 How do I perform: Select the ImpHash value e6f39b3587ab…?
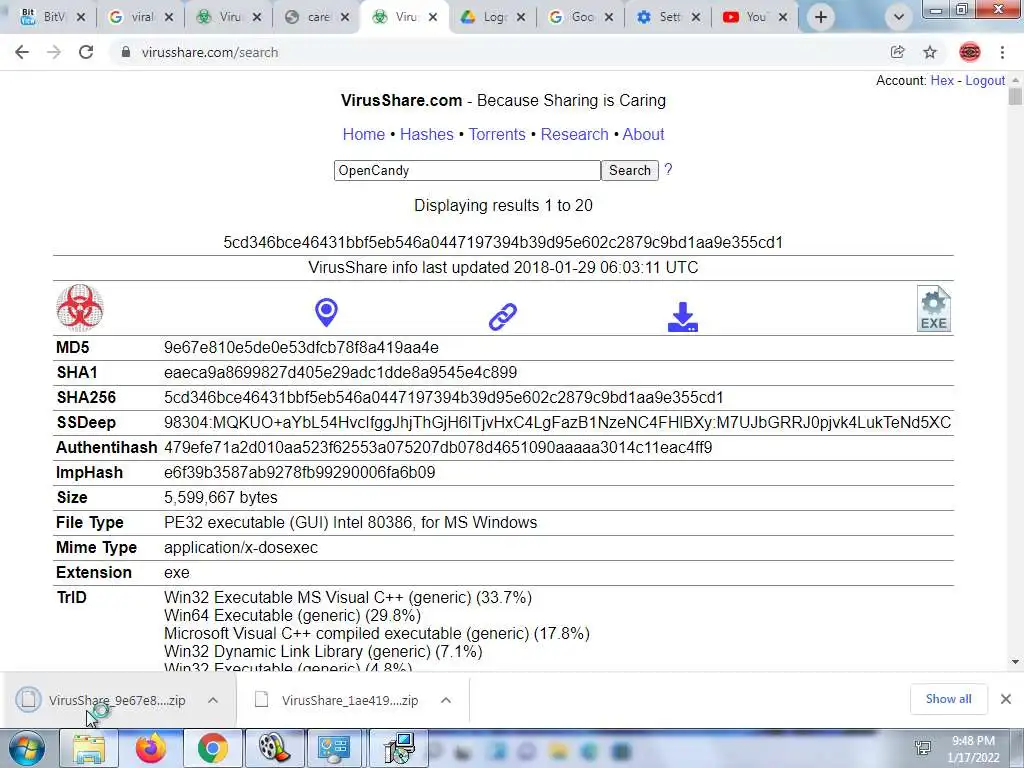point(299,472)
